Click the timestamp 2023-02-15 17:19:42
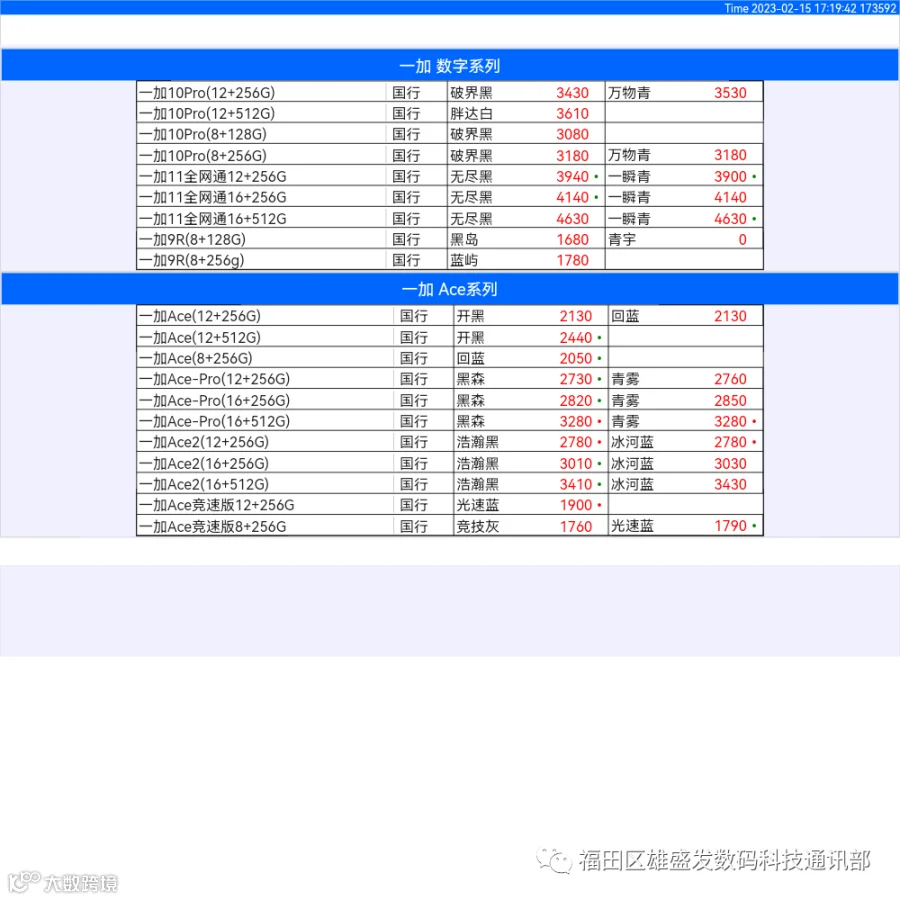The image size is (900, 900). [804, 8]
